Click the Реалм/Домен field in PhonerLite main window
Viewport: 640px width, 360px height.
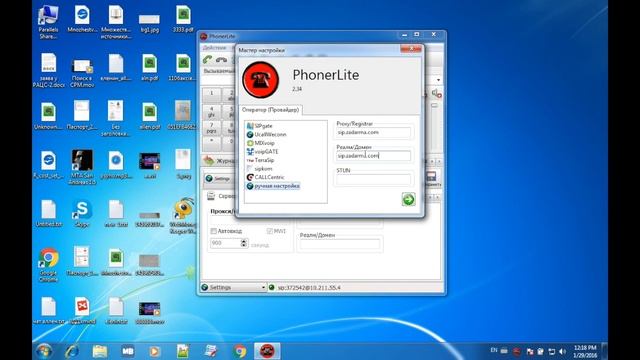point(340,244)
